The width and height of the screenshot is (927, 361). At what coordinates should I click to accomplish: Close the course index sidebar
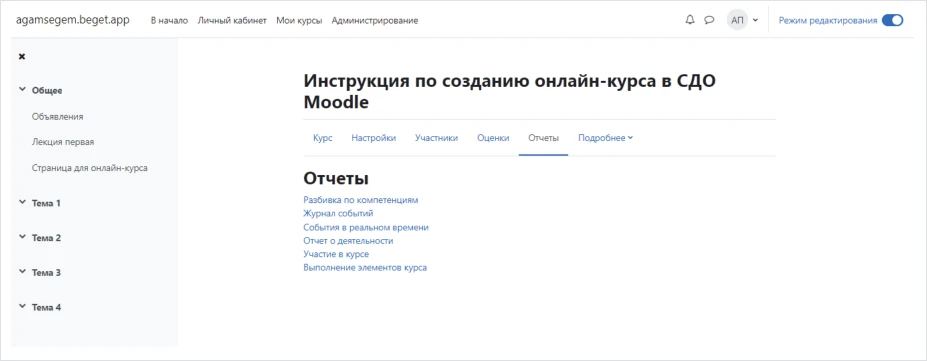coord(22,57)
